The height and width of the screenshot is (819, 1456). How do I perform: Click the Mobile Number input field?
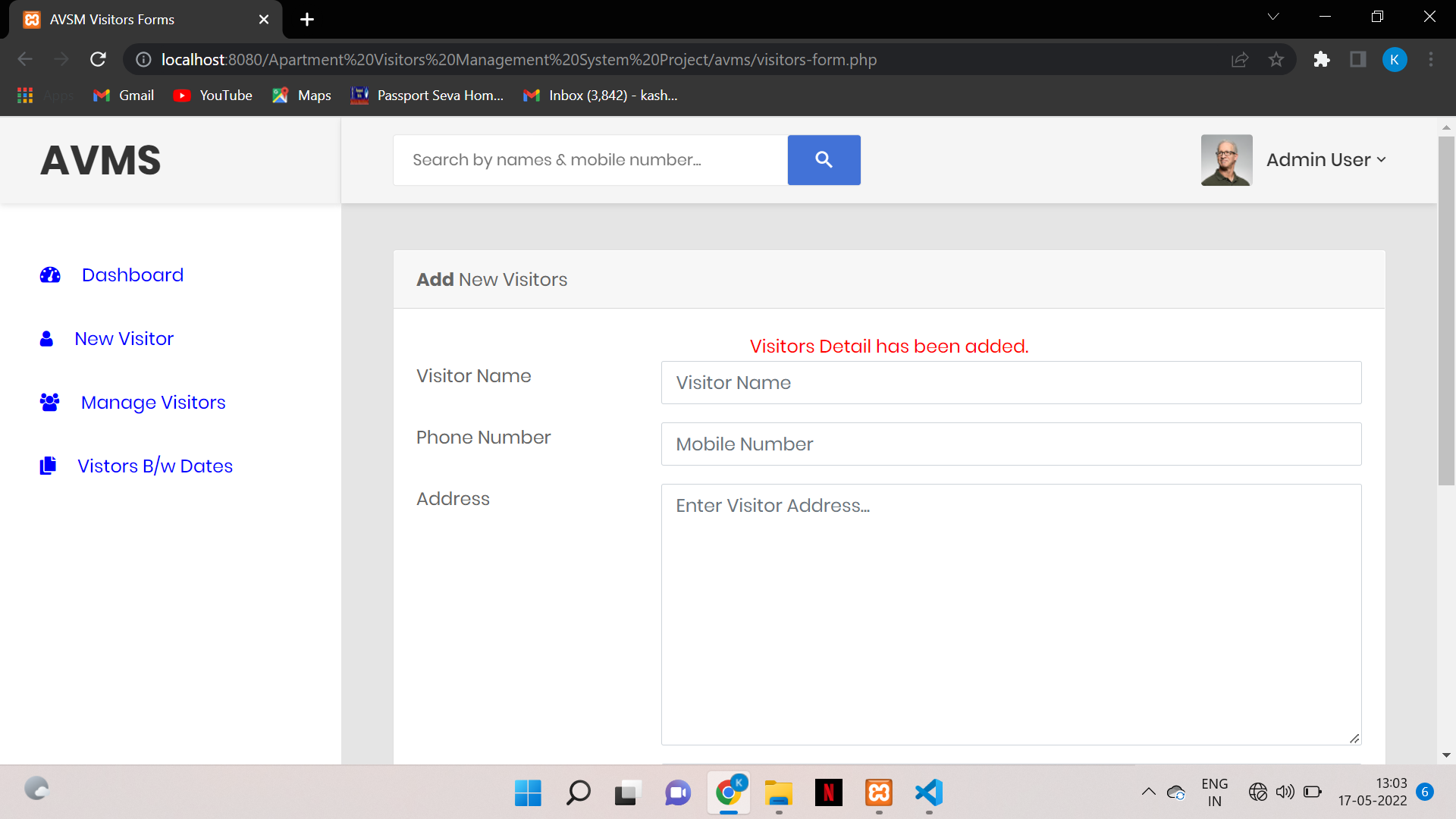[1011, 444]
